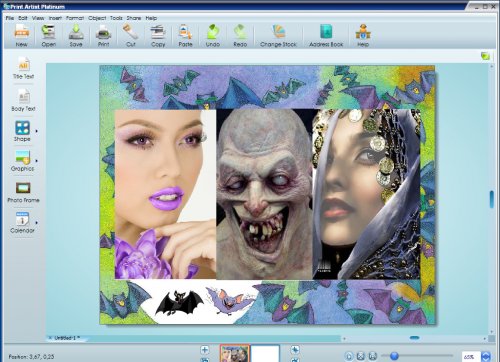Expand the Calendar tool flyout arrow
The height and width of the screenshot is (362, 500).
pos(37,222)
